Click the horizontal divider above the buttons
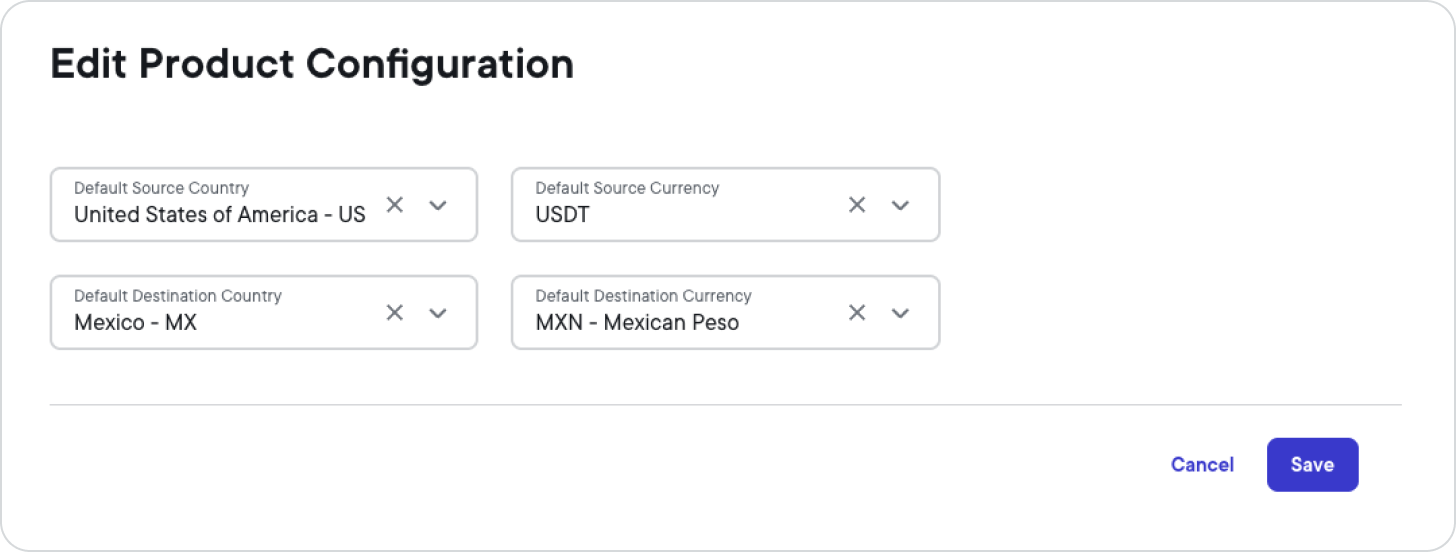 coord(725,405)
